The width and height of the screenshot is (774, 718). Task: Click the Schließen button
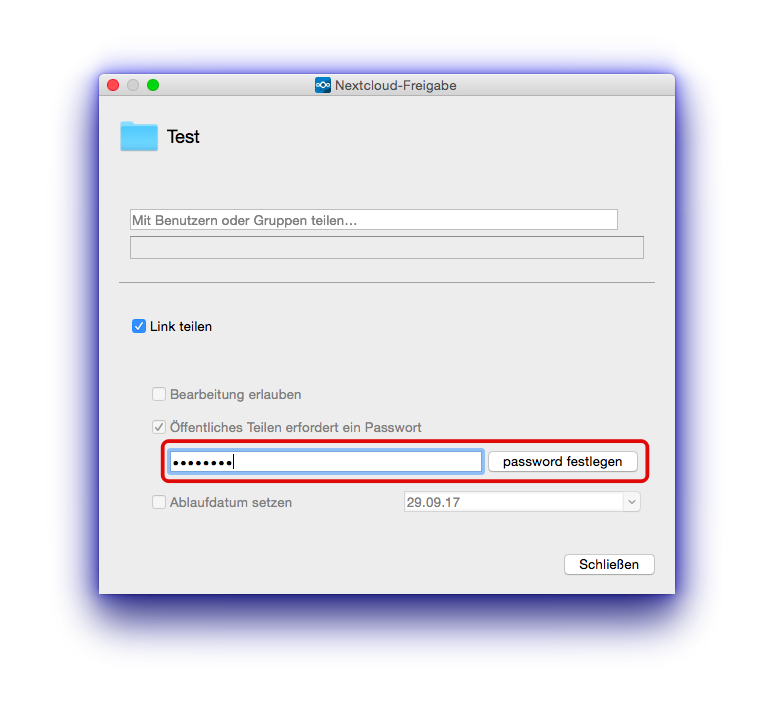click(x=609, y=565)
